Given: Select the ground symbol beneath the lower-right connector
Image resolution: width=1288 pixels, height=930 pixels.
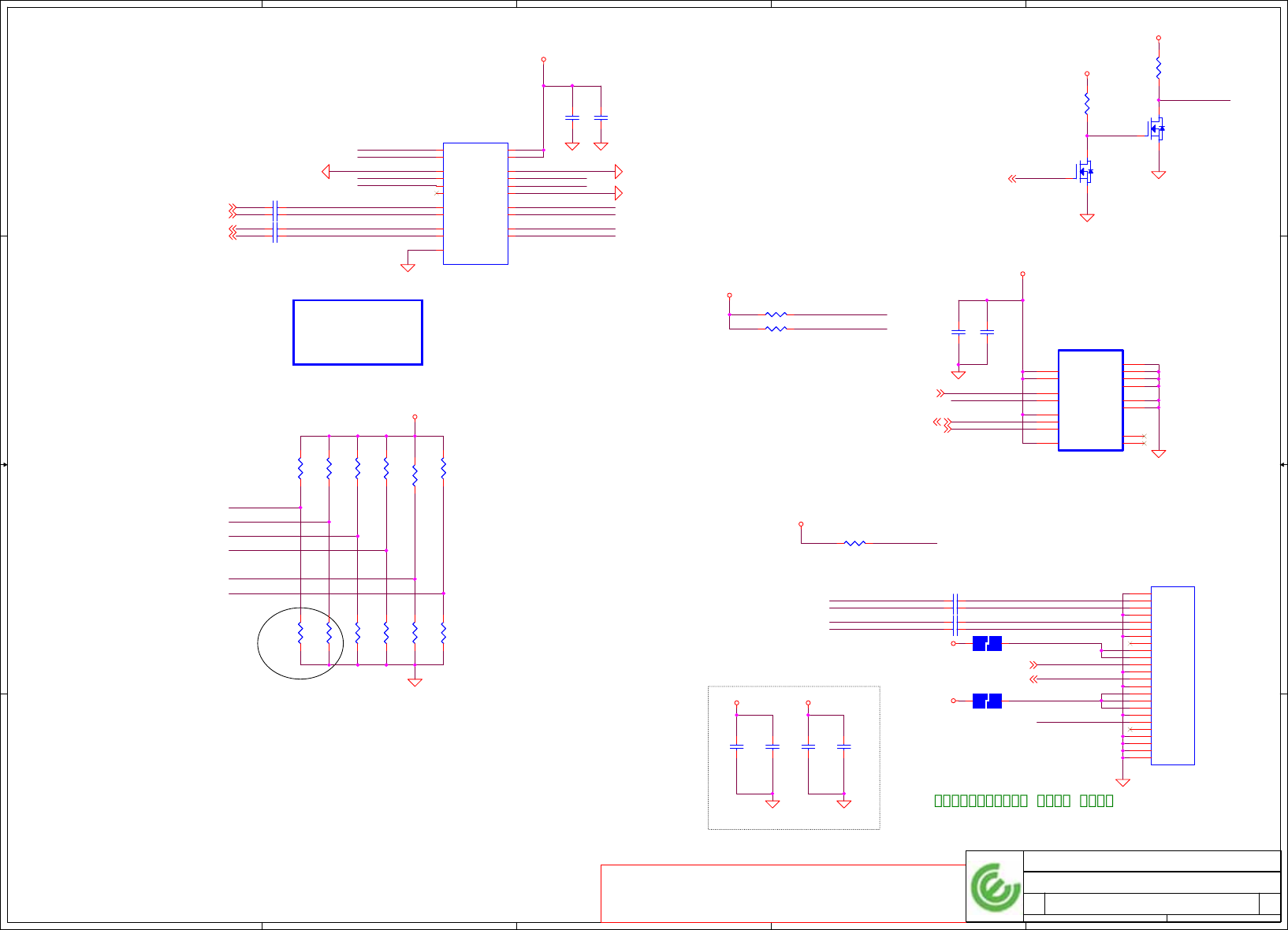Looking at the screenshot, I should coord(1122,783).
